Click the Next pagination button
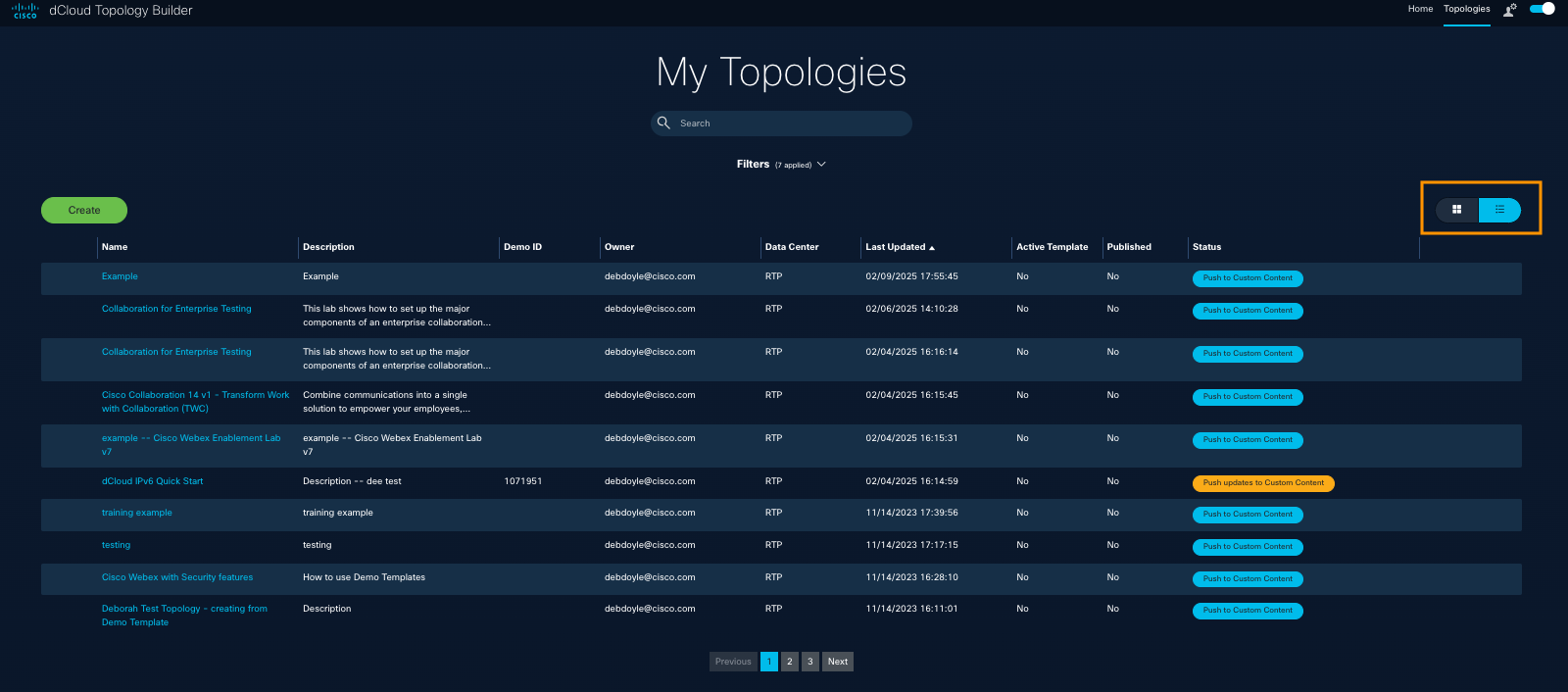Screen dimensions: 1568x692 [838, 662]
